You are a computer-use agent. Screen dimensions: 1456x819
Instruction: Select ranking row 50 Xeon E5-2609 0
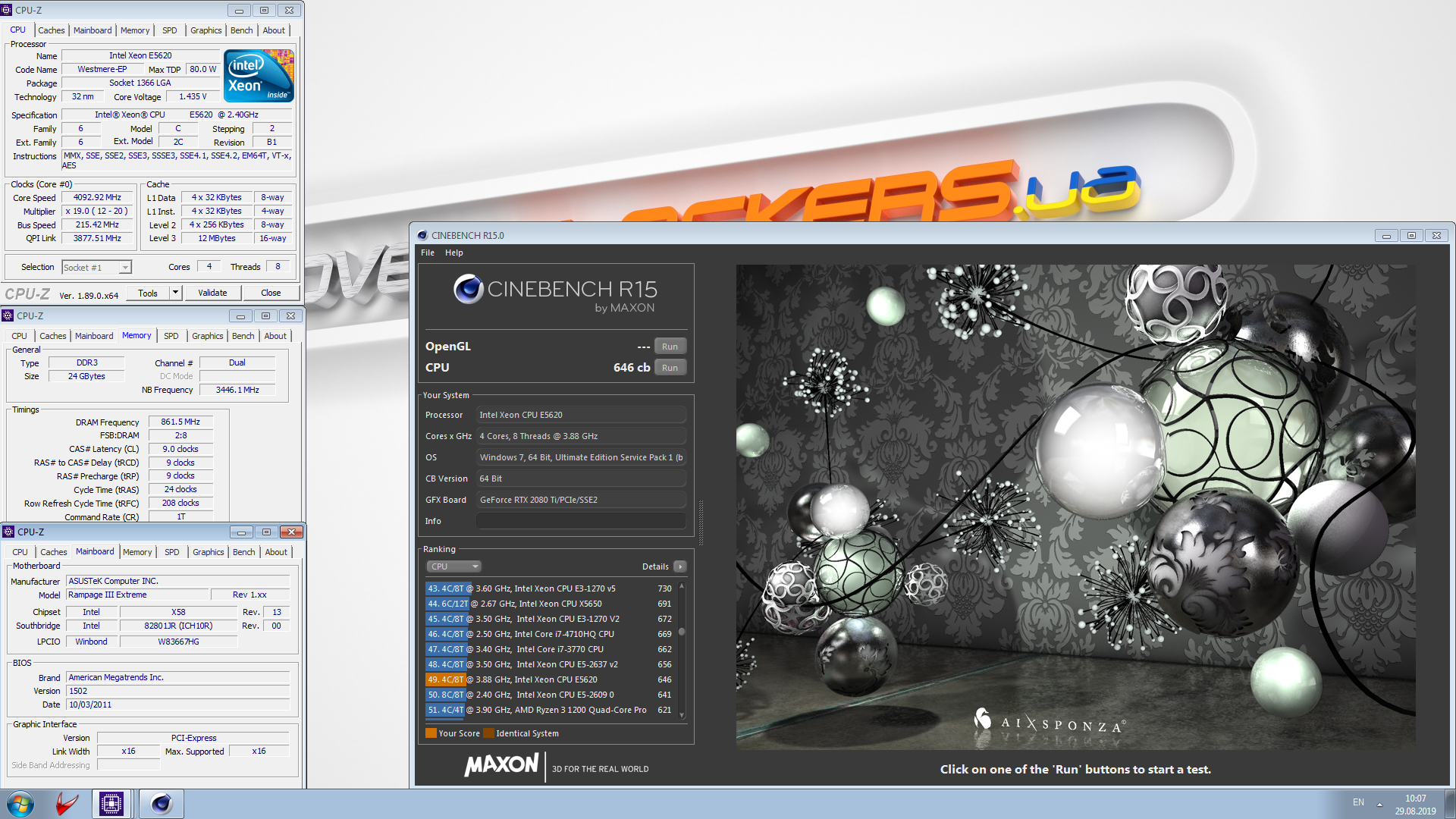550,695
